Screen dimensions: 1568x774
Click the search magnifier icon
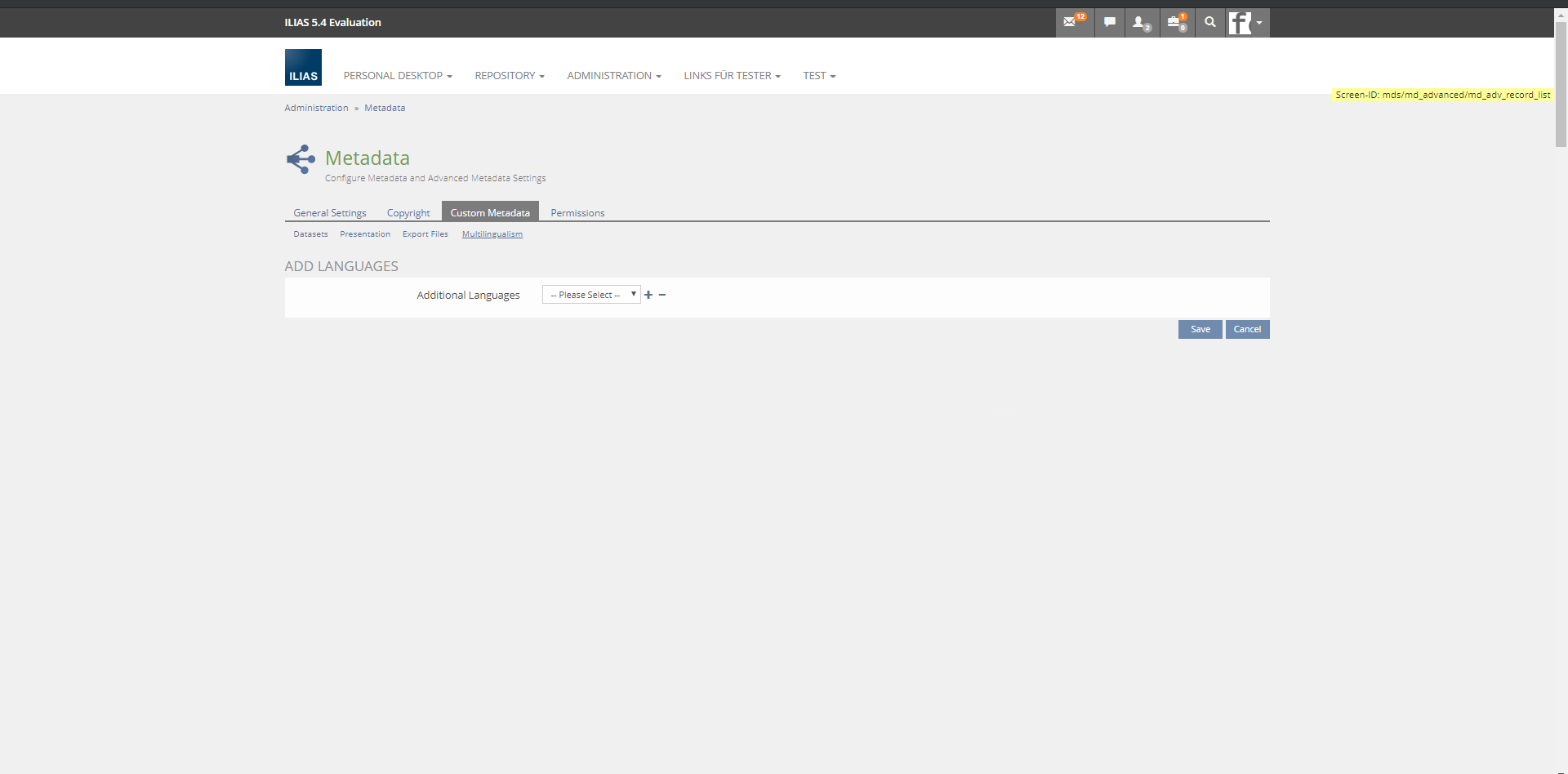pyautogui.click(x=1209, y=23)
